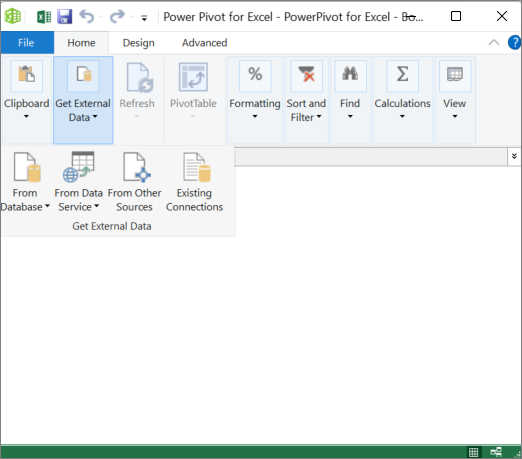Open Existing Connections
This screenshot has width=522, height=459.
(x=195, y=182)
